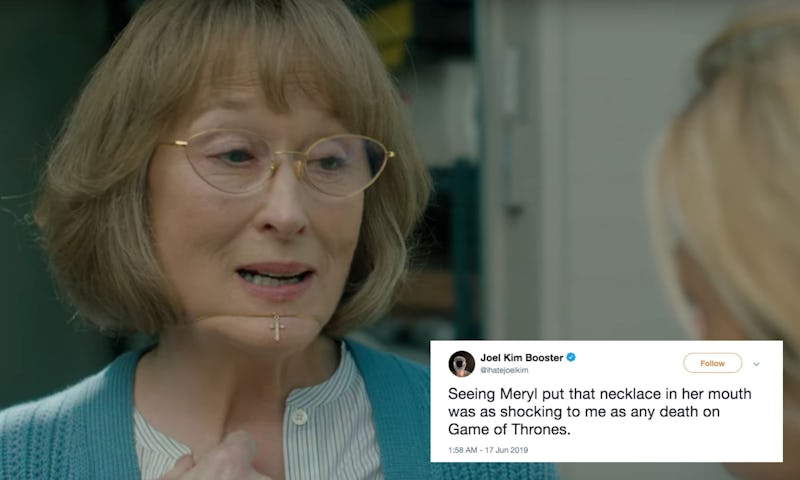This screenshot has height=480, width=800.
Task: Open Joel Kim Booster's round profile avatar
Action: tap(462, 364)
